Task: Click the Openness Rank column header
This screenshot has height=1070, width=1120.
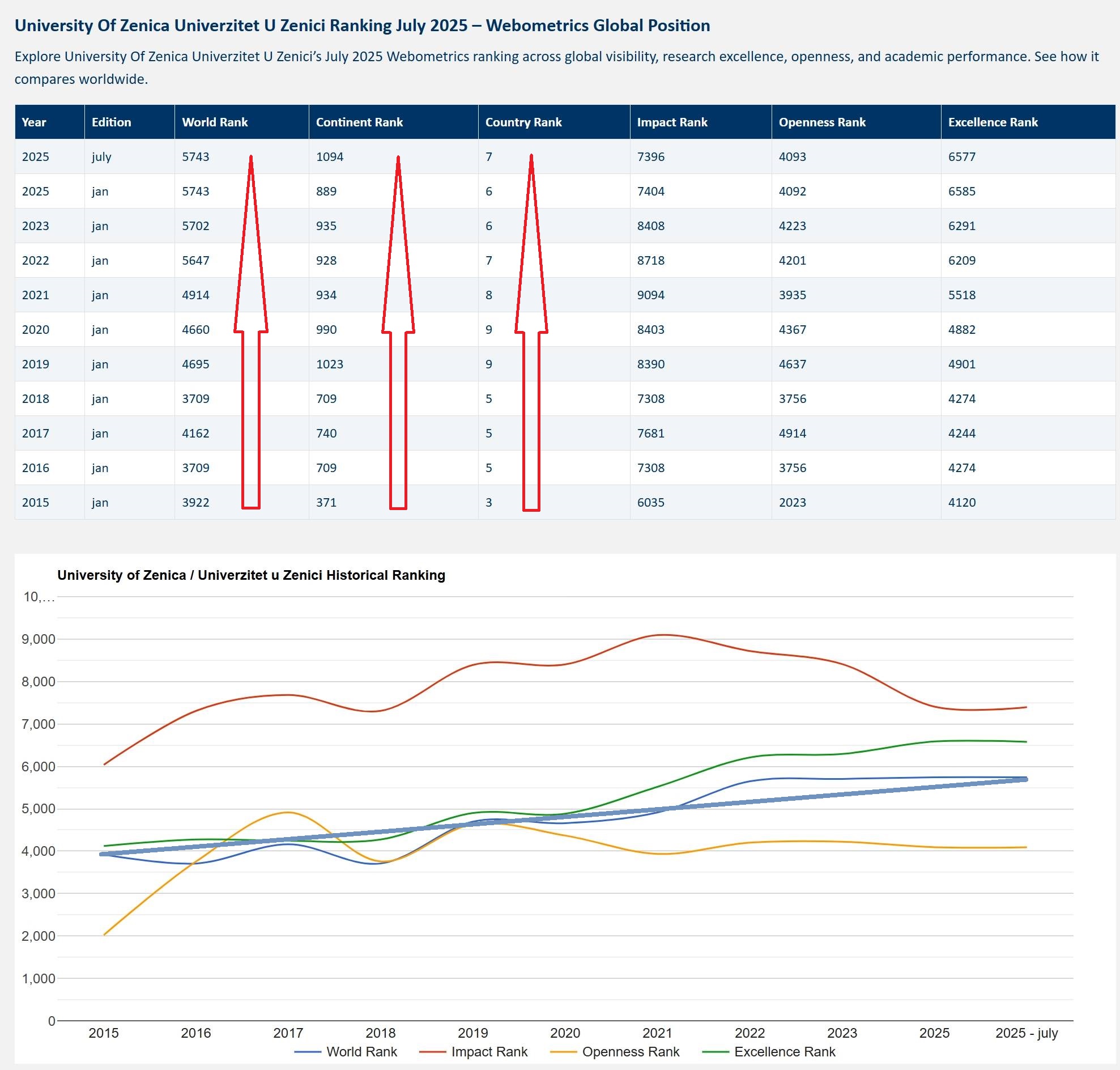Action: pyautogui.click(x=822, y=122)
